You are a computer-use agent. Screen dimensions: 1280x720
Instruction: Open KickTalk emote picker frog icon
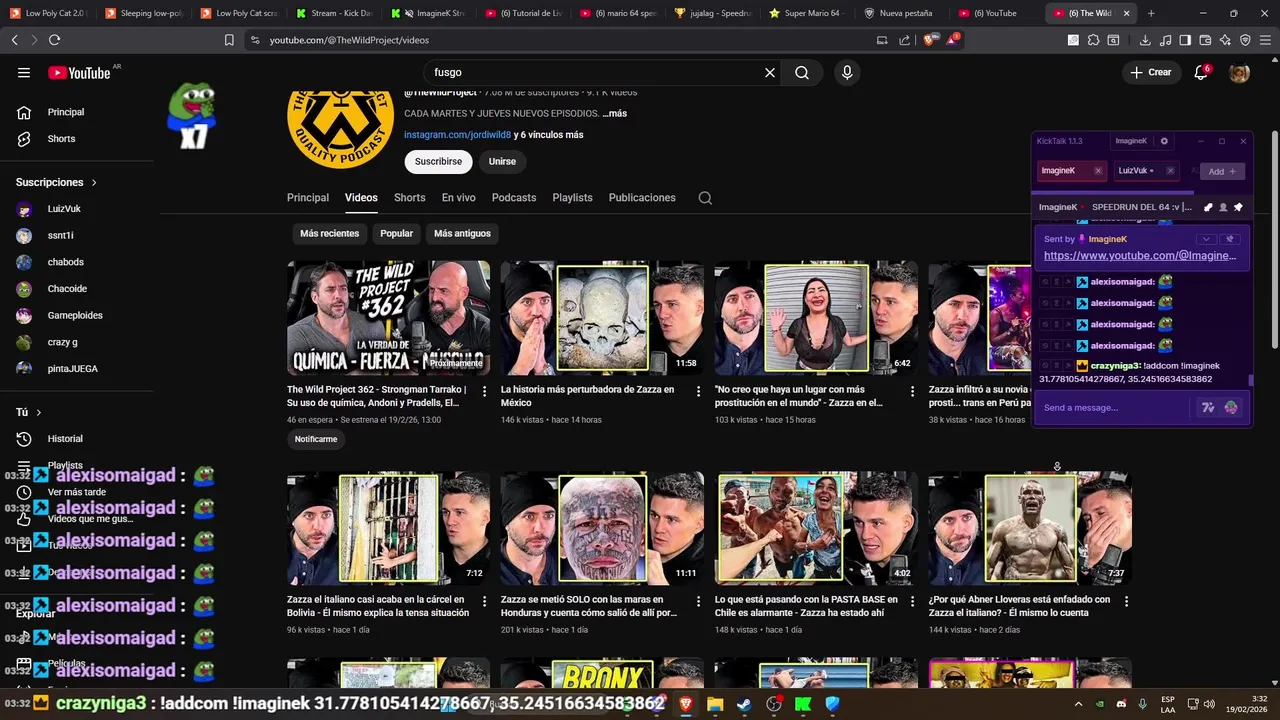[1231, 407]
